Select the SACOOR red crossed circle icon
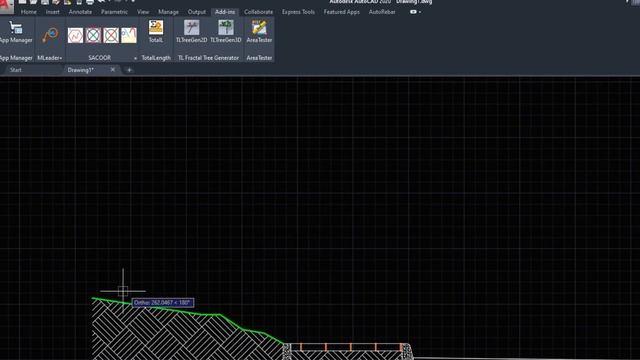Screen dimensions: 640x360 tap(111, 36)
